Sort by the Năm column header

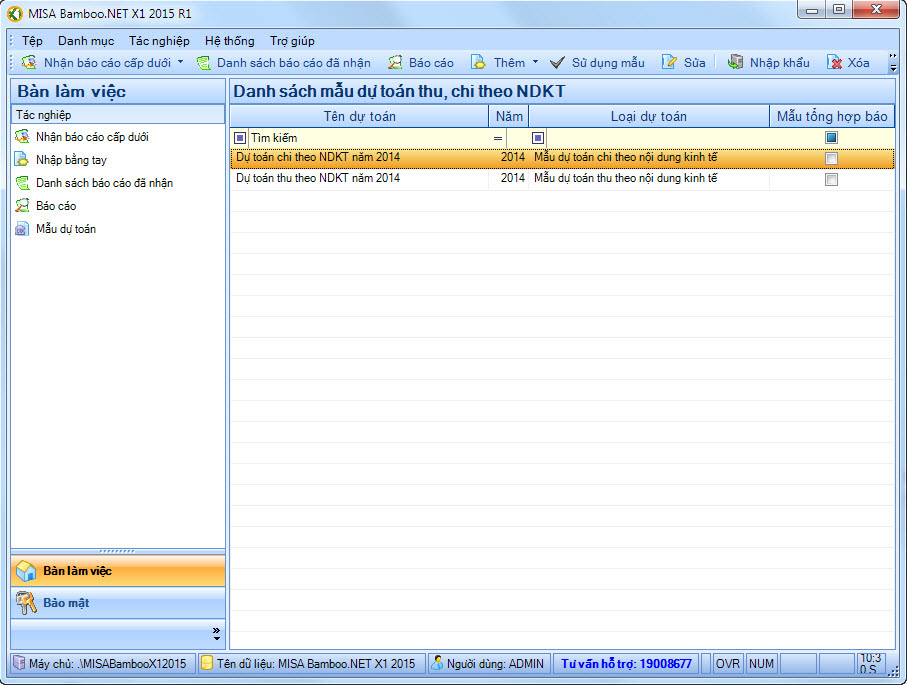coord(509,116)
